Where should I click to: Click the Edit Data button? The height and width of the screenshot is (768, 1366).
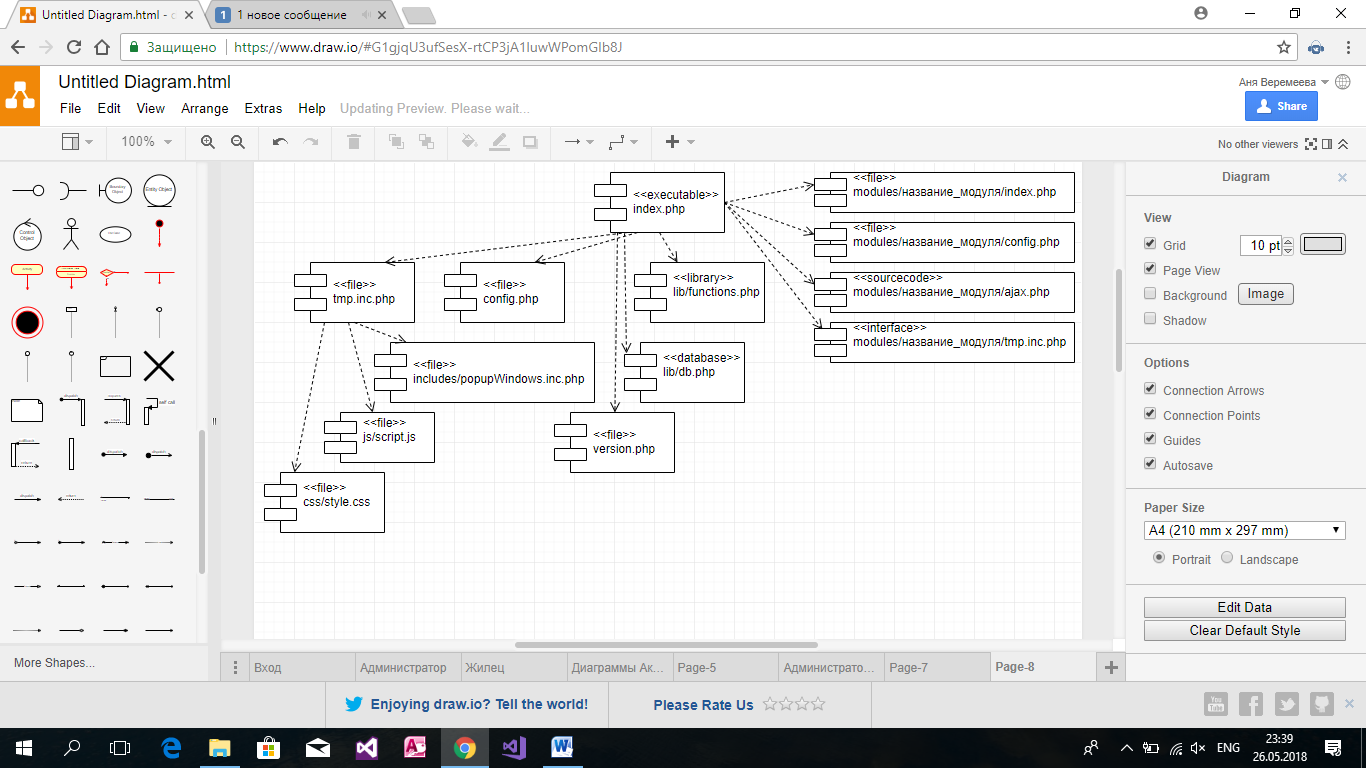[1245, 607]
